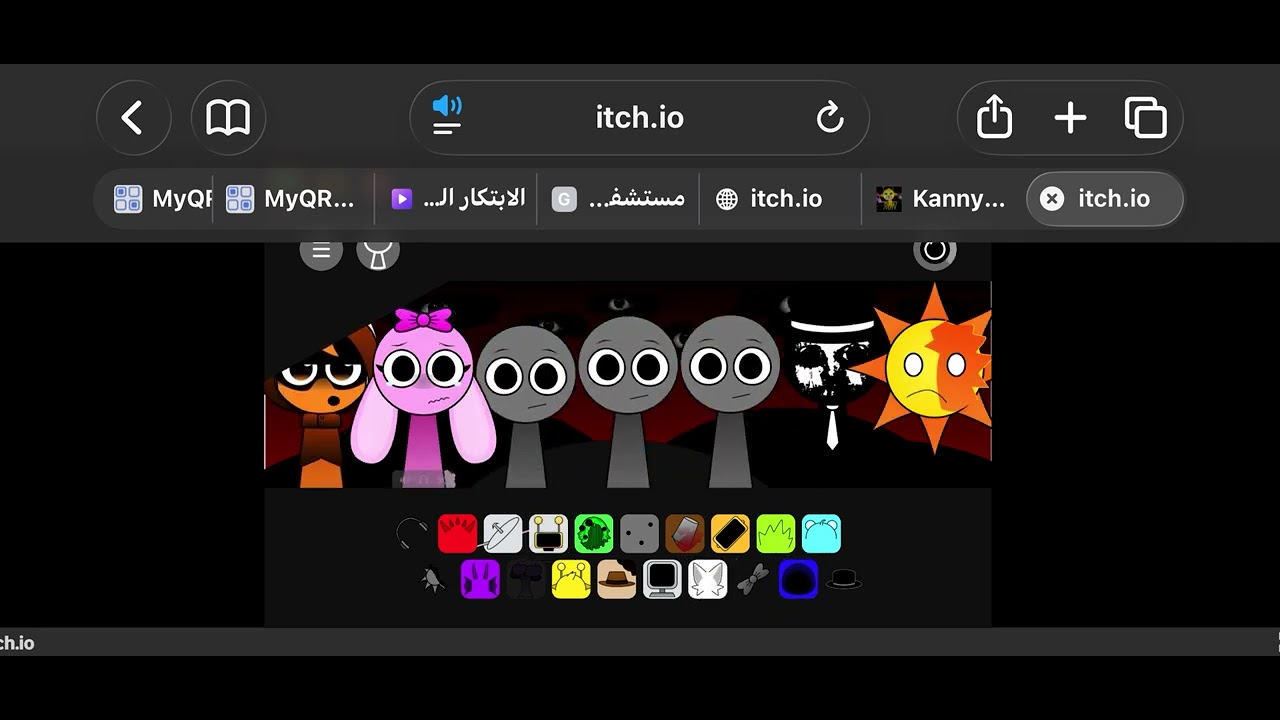Choose the gray dotted face sound icon

tap(639, 534)
